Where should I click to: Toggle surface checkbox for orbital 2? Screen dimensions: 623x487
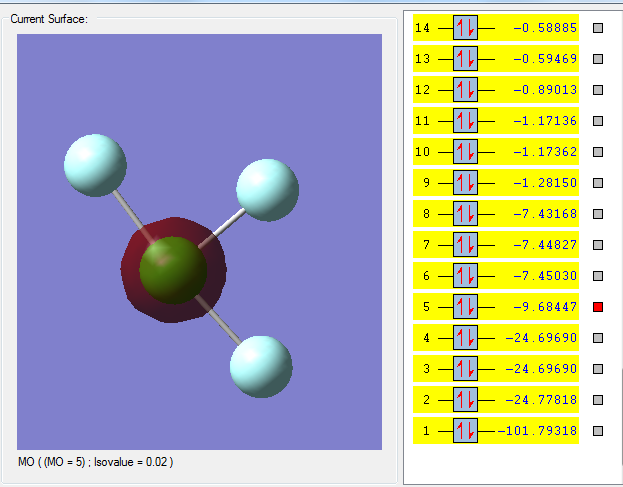pyautogui.click(x=598, y=400)
